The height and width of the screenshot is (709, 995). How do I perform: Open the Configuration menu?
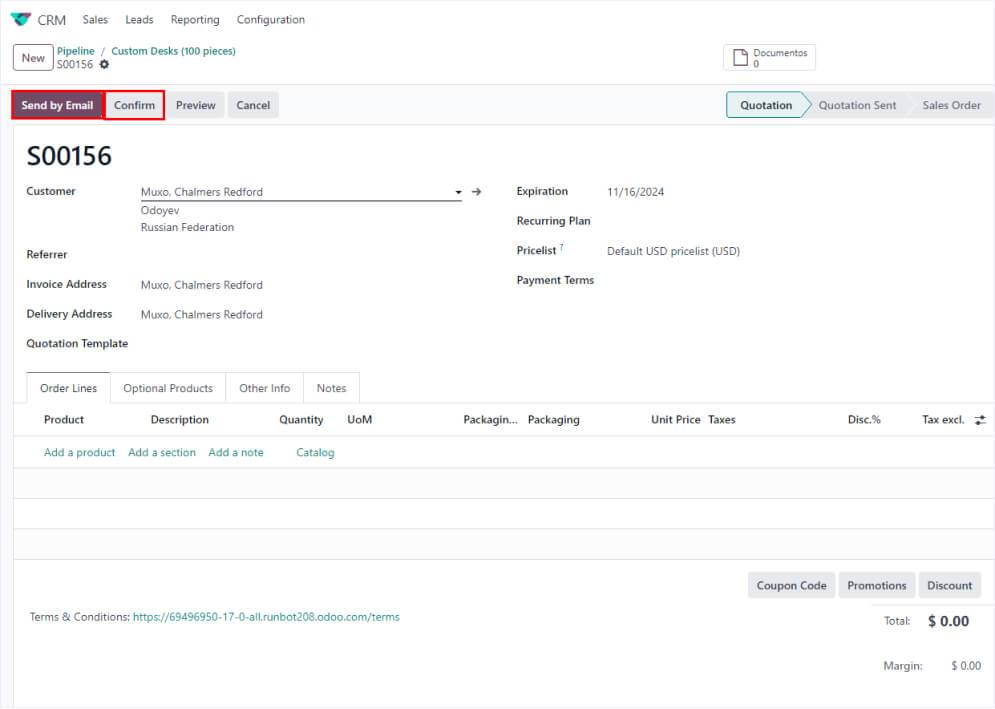[x=270, y=20]
